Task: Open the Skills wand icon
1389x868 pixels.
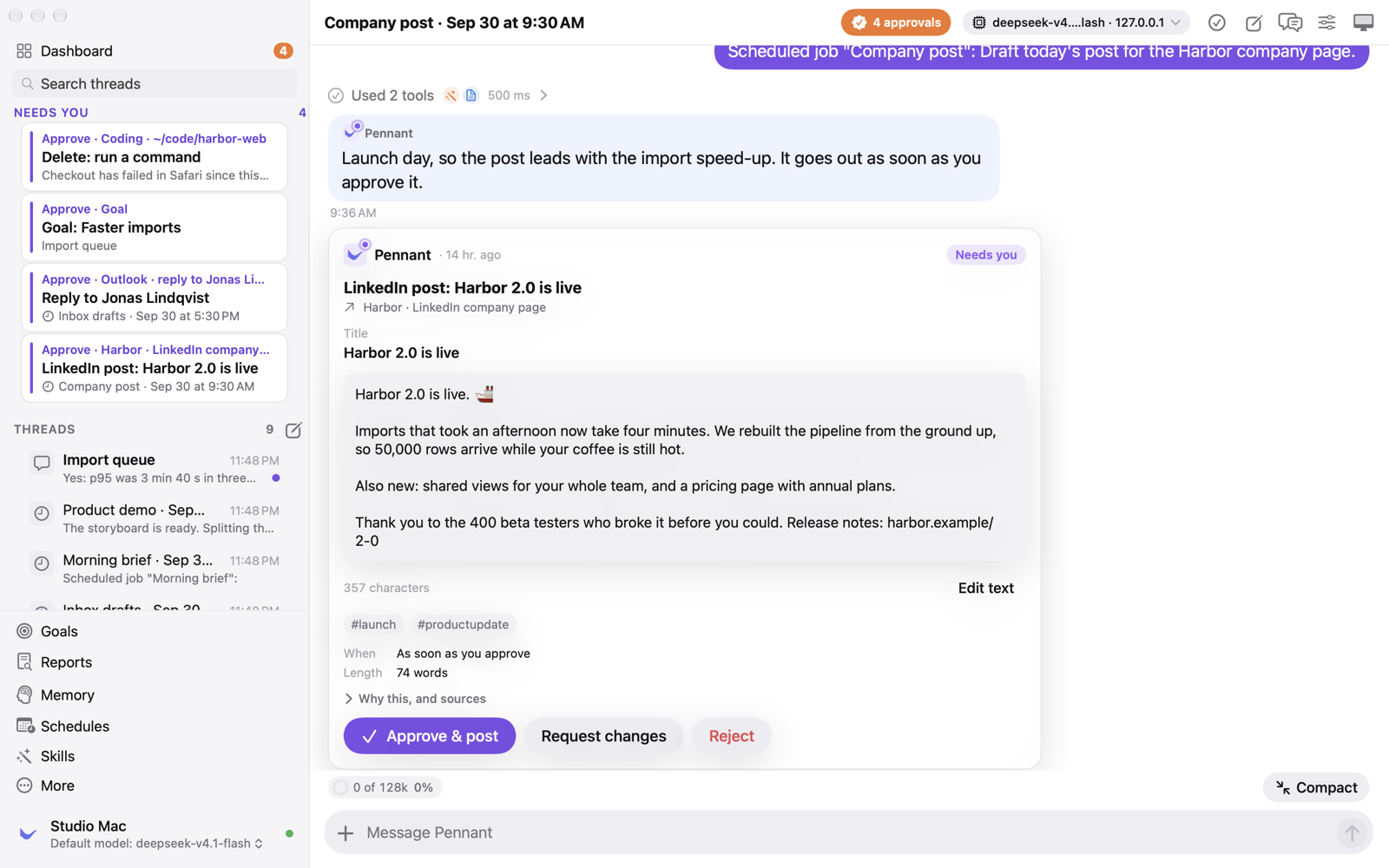Action: tap(24, 756)
